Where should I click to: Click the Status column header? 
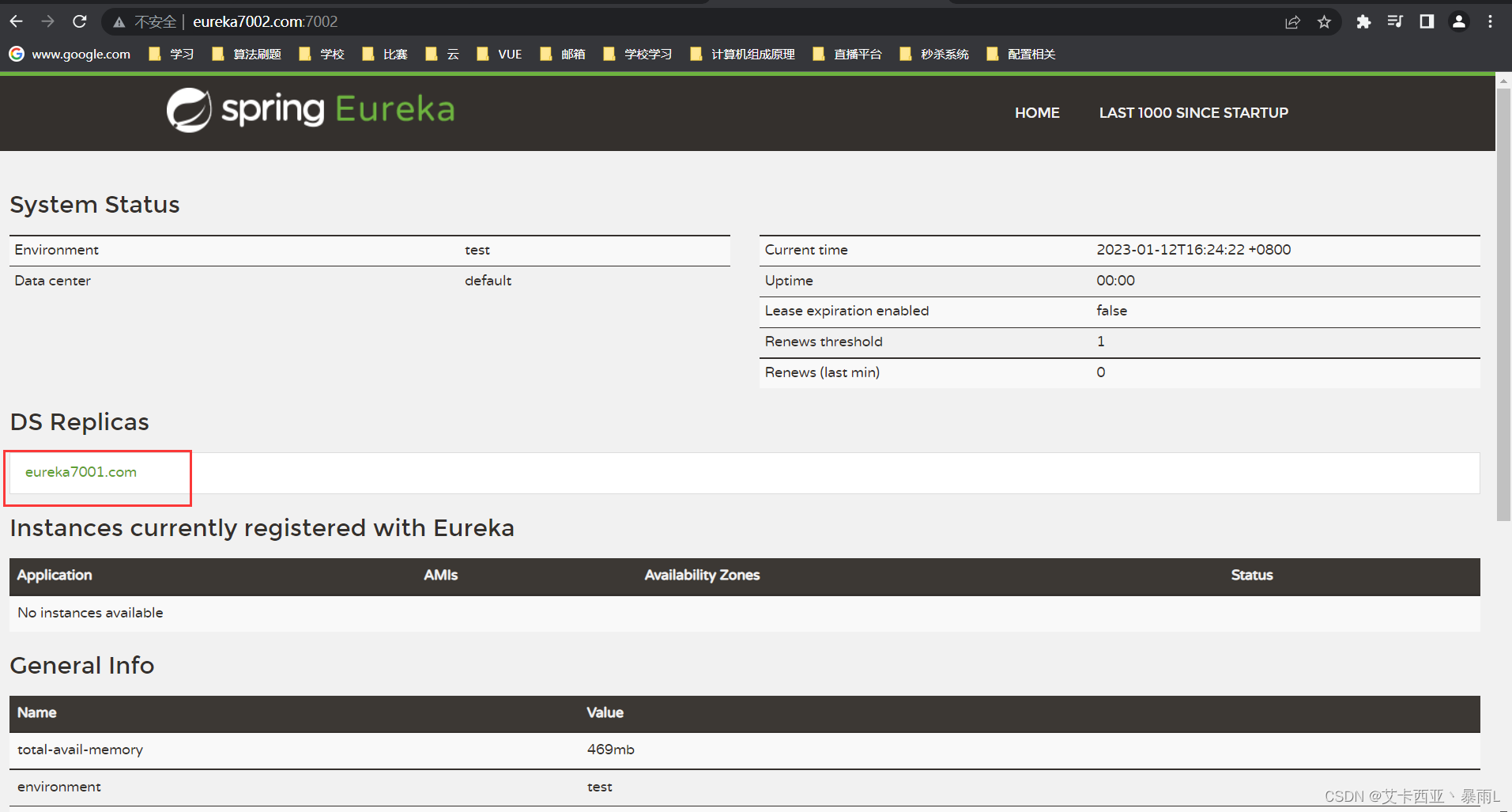tap(1252, 575)
